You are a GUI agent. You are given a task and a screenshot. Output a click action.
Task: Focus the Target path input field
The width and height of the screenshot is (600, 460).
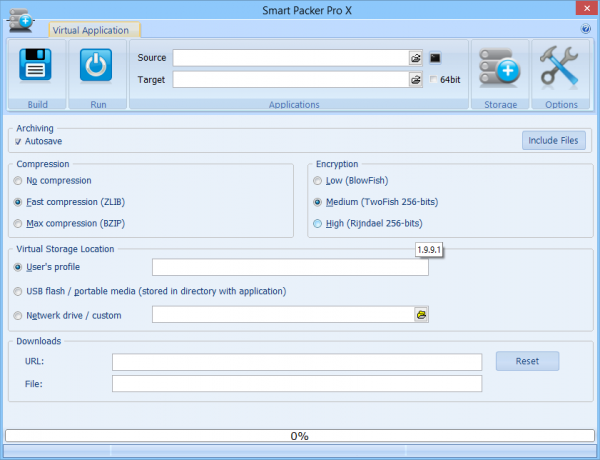[x=291, y=80]
